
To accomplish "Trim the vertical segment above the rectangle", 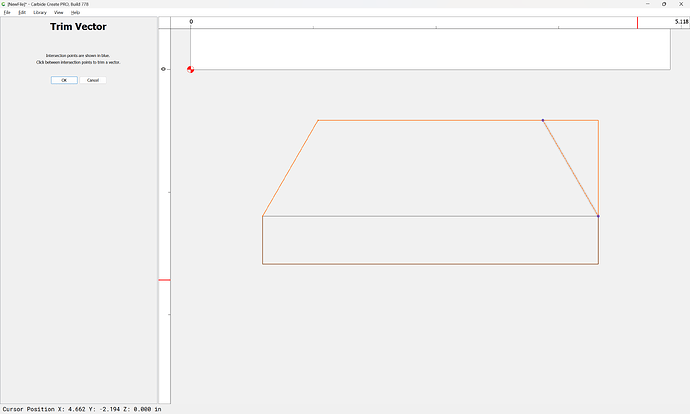I will point(598,168).
